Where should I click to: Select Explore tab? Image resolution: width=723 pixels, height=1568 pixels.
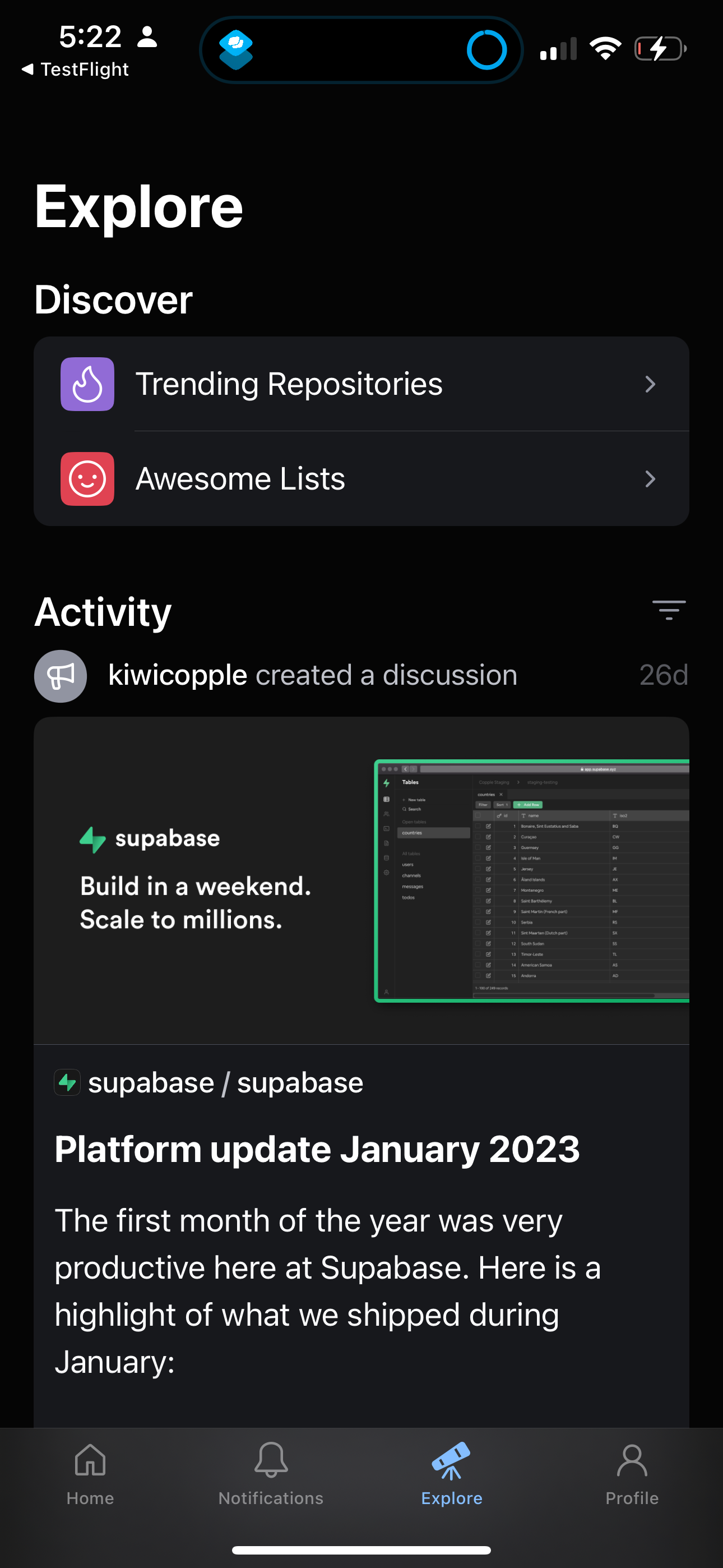click(x=452, y=1474)
